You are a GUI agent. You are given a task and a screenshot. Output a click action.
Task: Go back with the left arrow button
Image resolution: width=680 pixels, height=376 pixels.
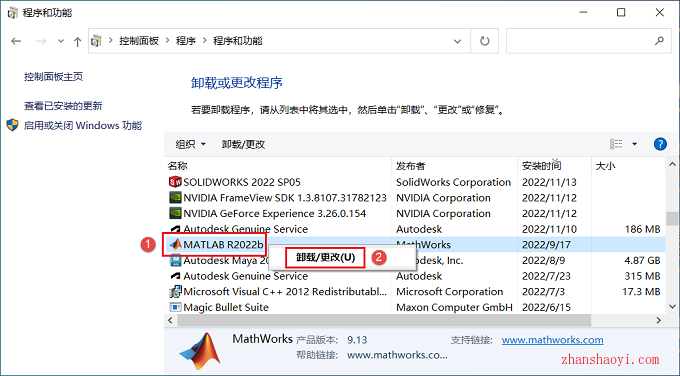pos(16,41)
